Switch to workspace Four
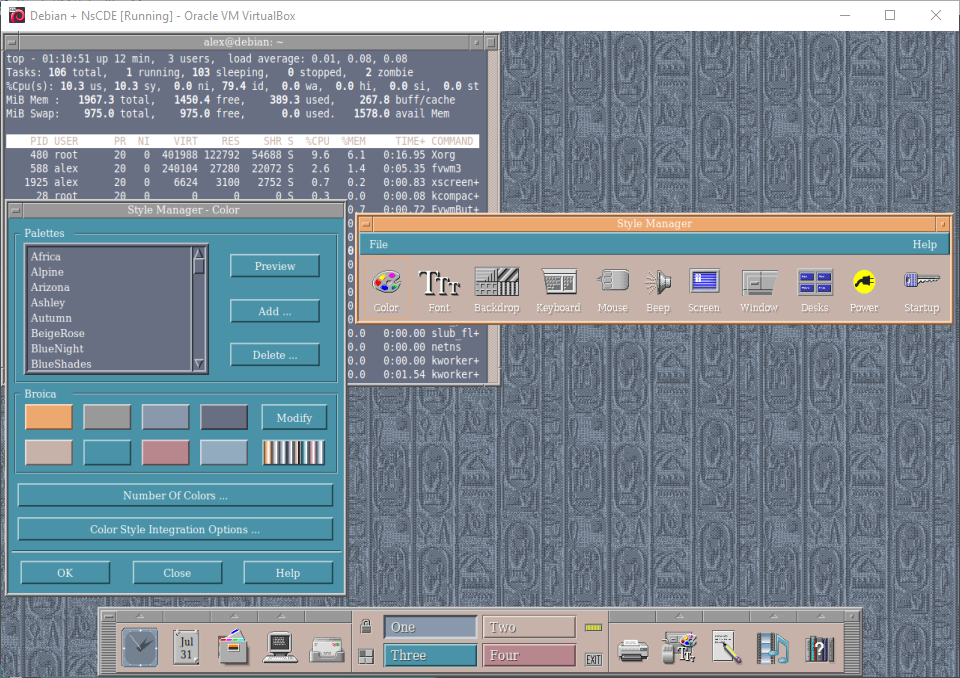 (x=529, y=656)
